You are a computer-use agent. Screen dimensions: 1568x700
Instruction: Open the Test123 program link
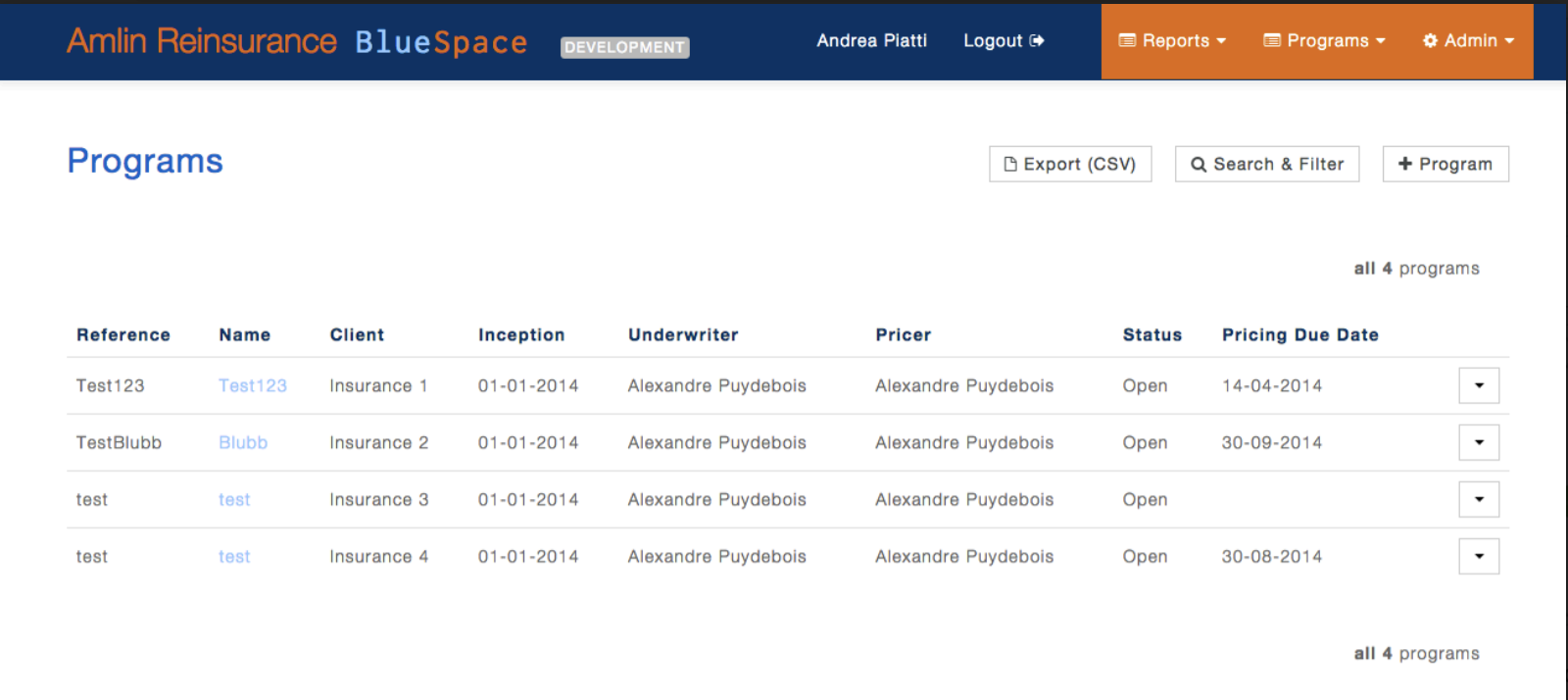pos(252,385)
